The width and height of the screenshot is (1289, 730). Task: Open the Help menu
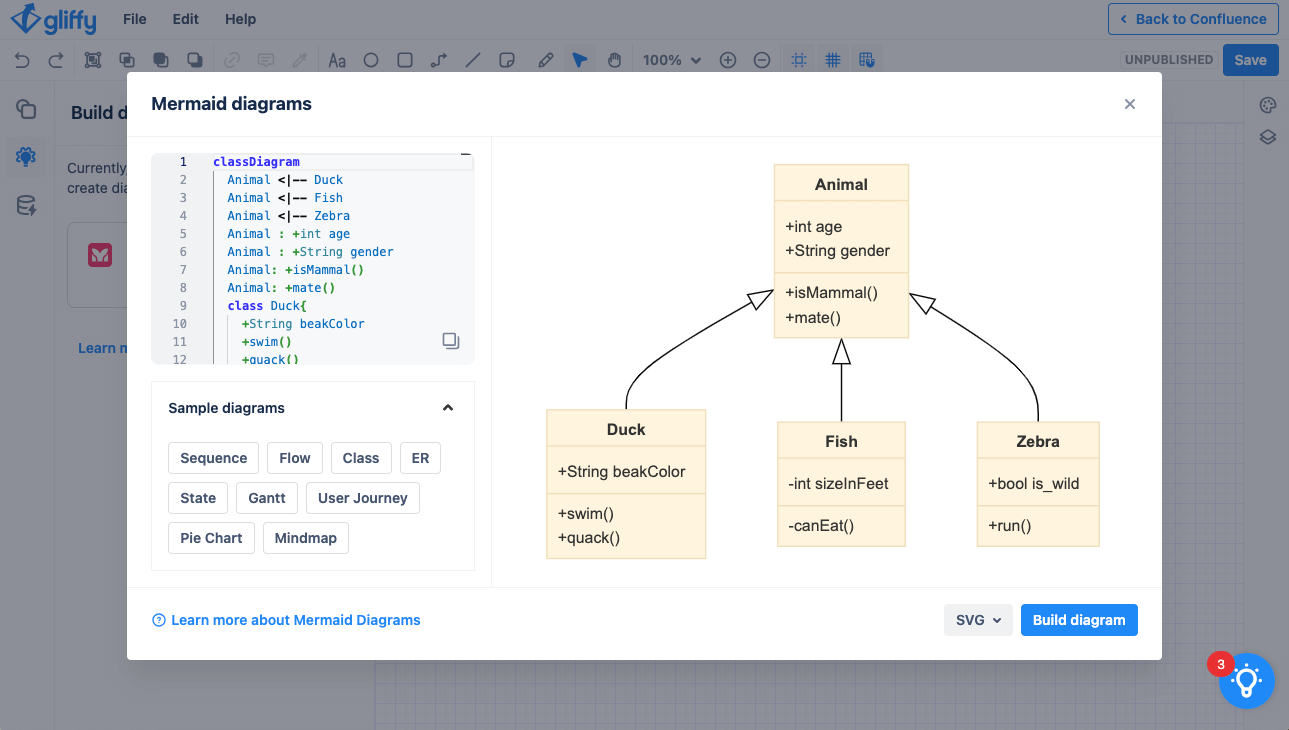[x=240, y=19]
